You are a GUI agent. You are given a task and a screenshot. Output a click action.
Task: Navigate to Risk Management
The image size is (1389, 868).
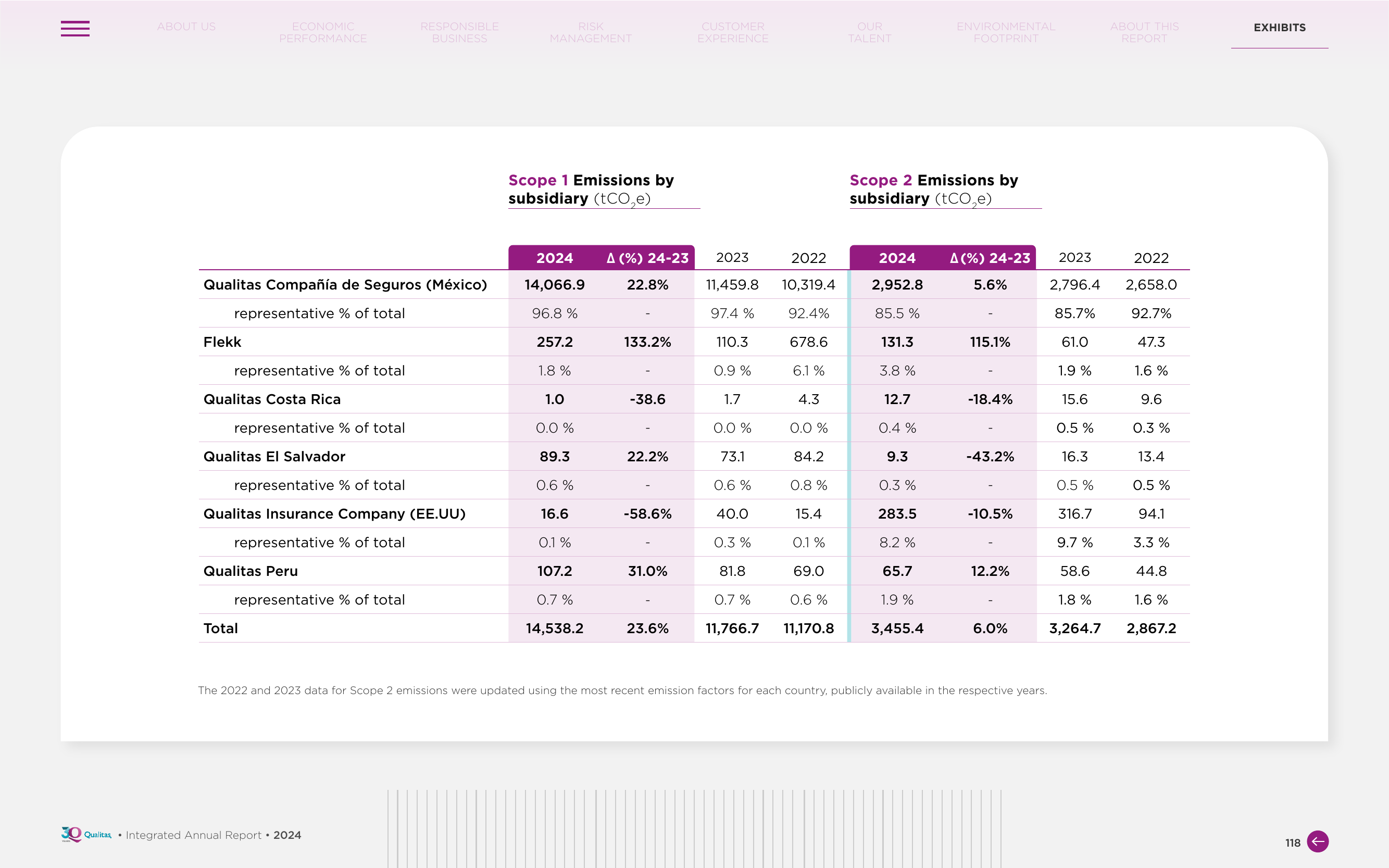pos(590,33)
